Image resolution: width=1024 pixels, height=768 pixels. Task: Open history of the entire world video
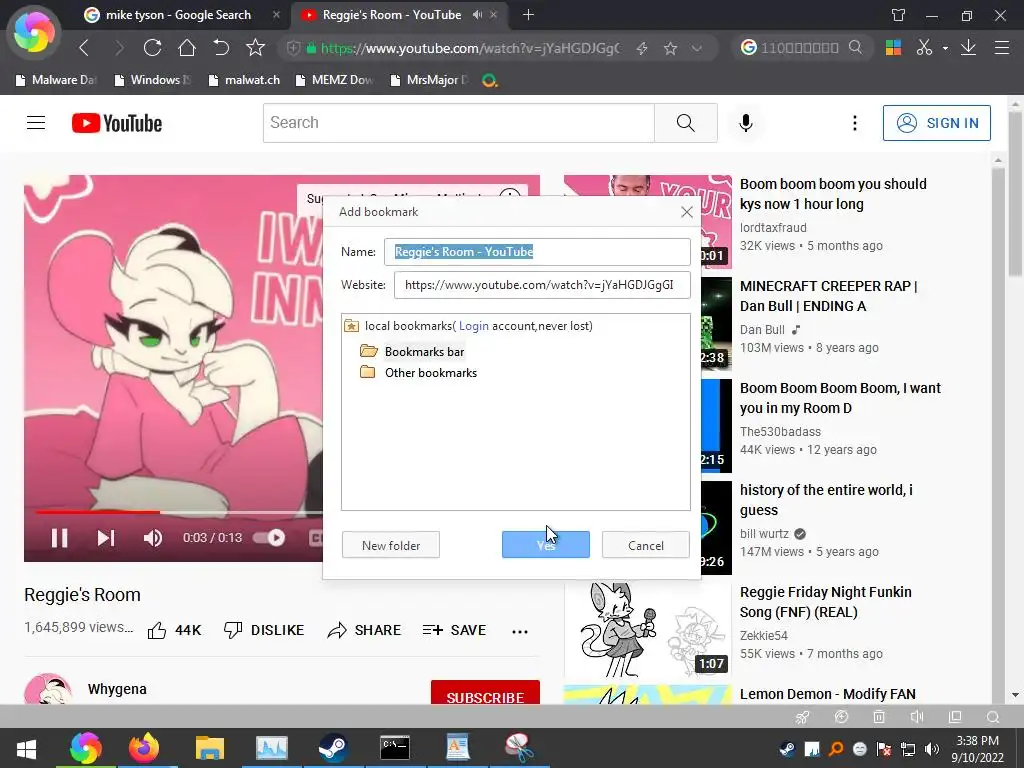pyautogui.click(x=826, y=500)
